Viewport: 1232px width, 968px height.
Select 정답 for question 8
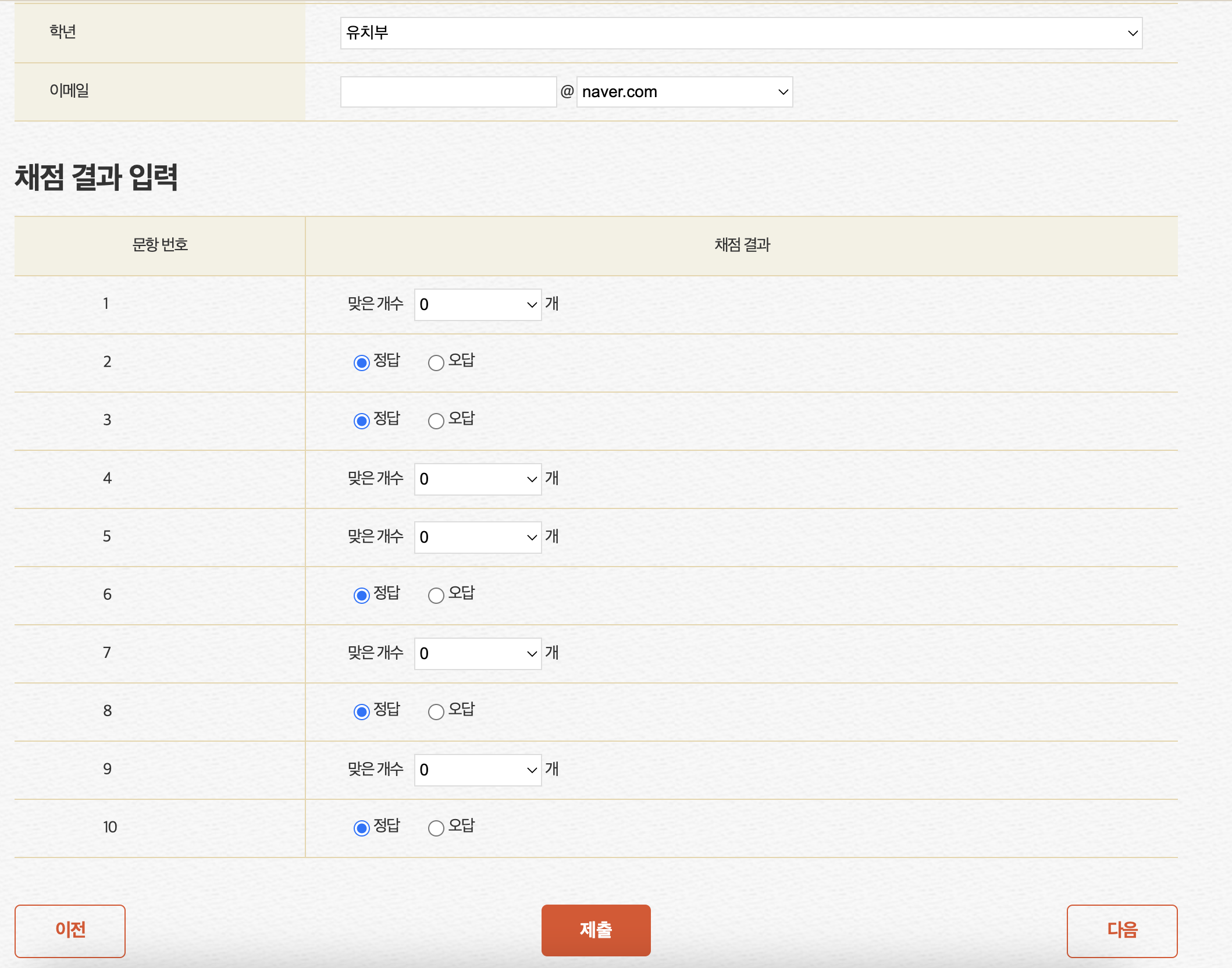pos(361,711)
